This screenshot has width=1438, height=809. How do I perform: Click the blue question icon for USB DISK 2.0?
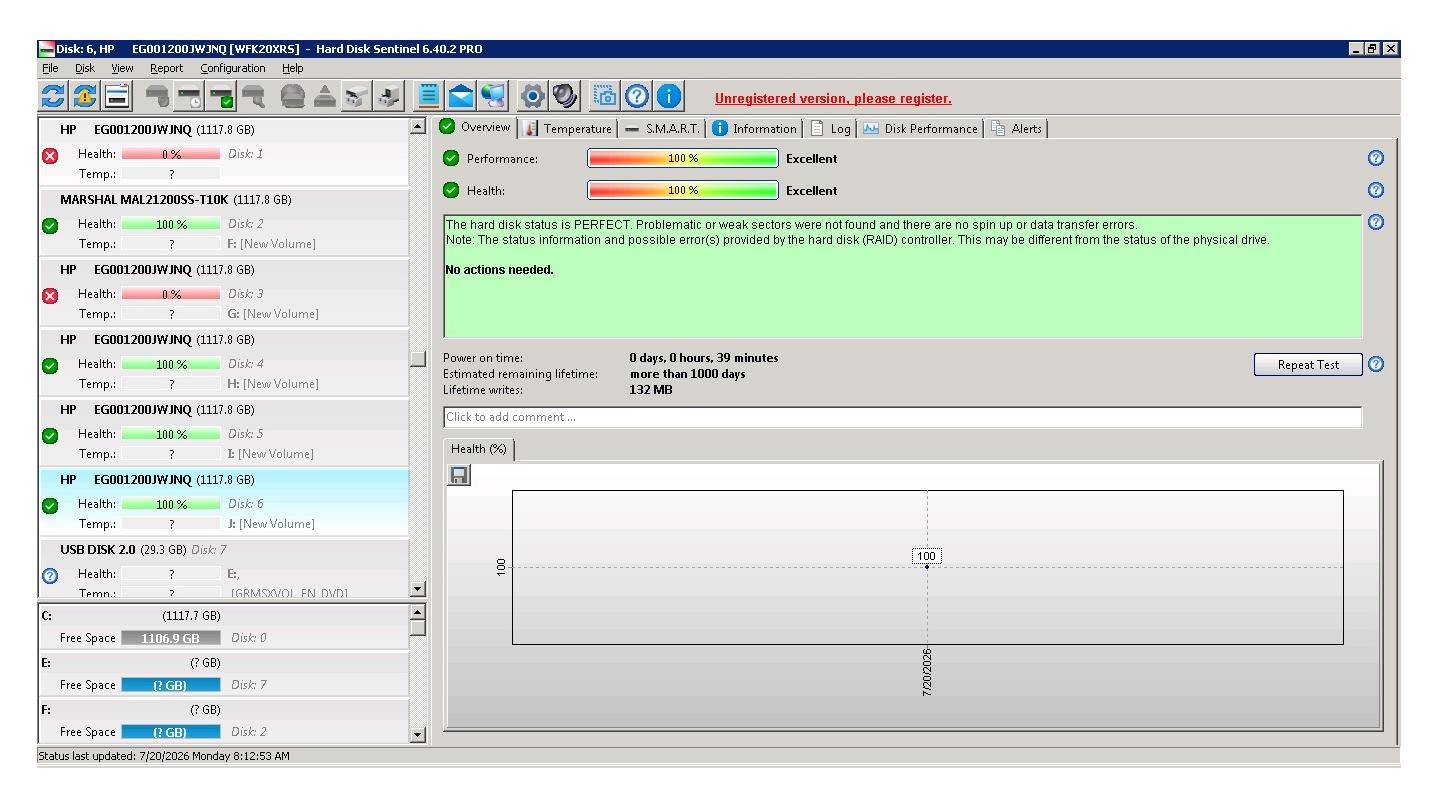pos(50,575)
